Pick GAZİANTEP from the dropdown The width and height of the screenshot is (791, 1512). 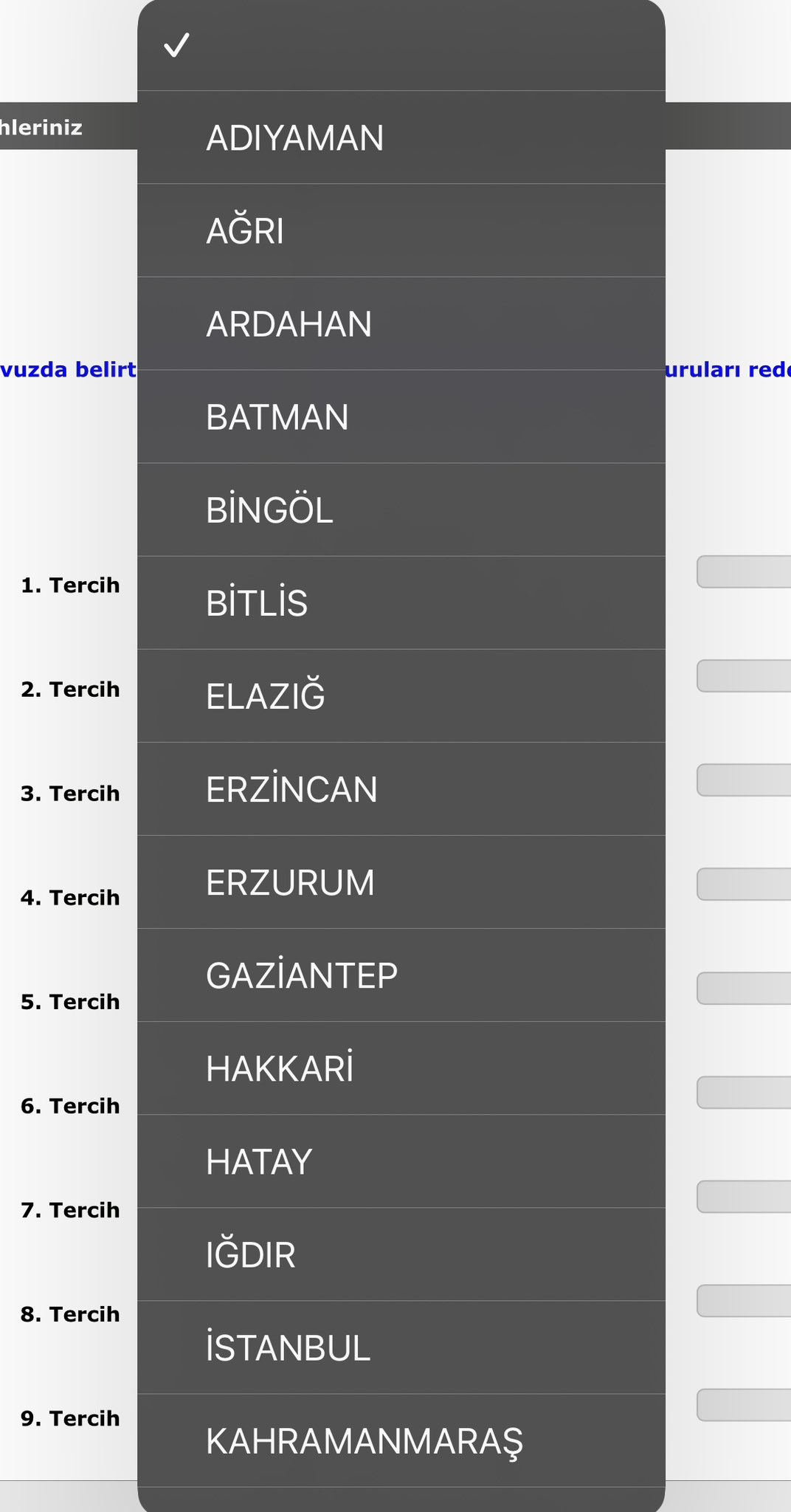pyautogui.click(x=401, y=975)
